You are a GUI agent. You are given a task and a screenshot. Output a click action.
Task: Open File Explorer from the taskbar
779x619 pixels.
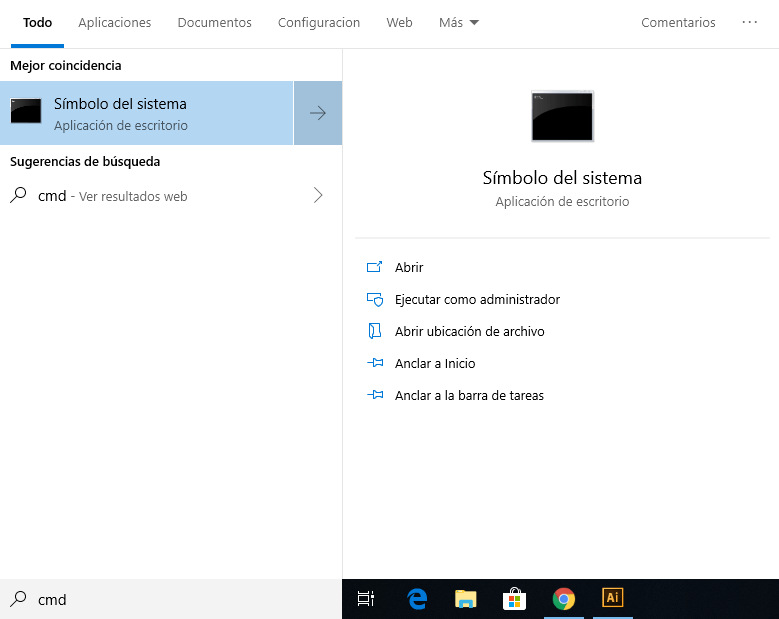click(x=466, y=599)
